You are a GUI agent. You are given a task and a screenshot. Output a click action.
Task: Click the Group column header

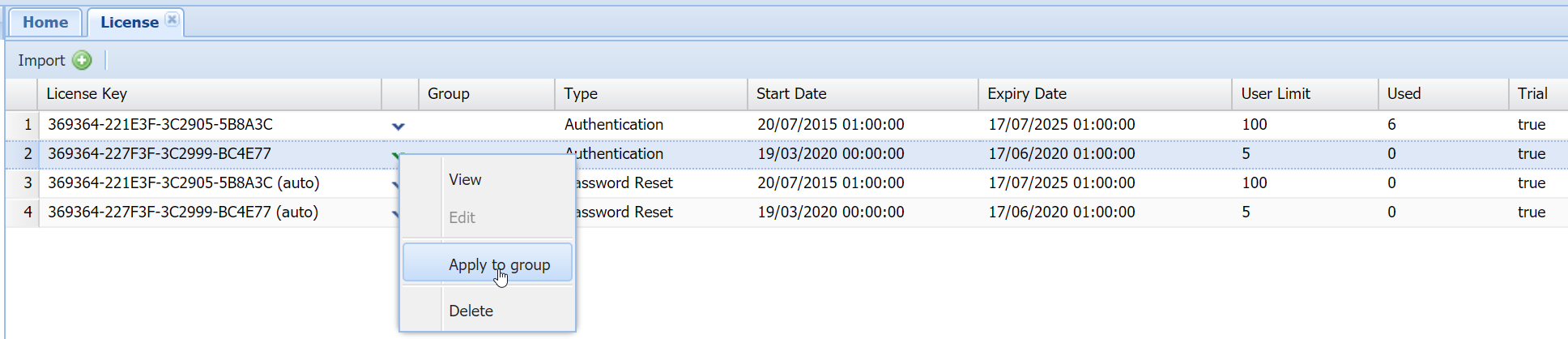[448, 94]
